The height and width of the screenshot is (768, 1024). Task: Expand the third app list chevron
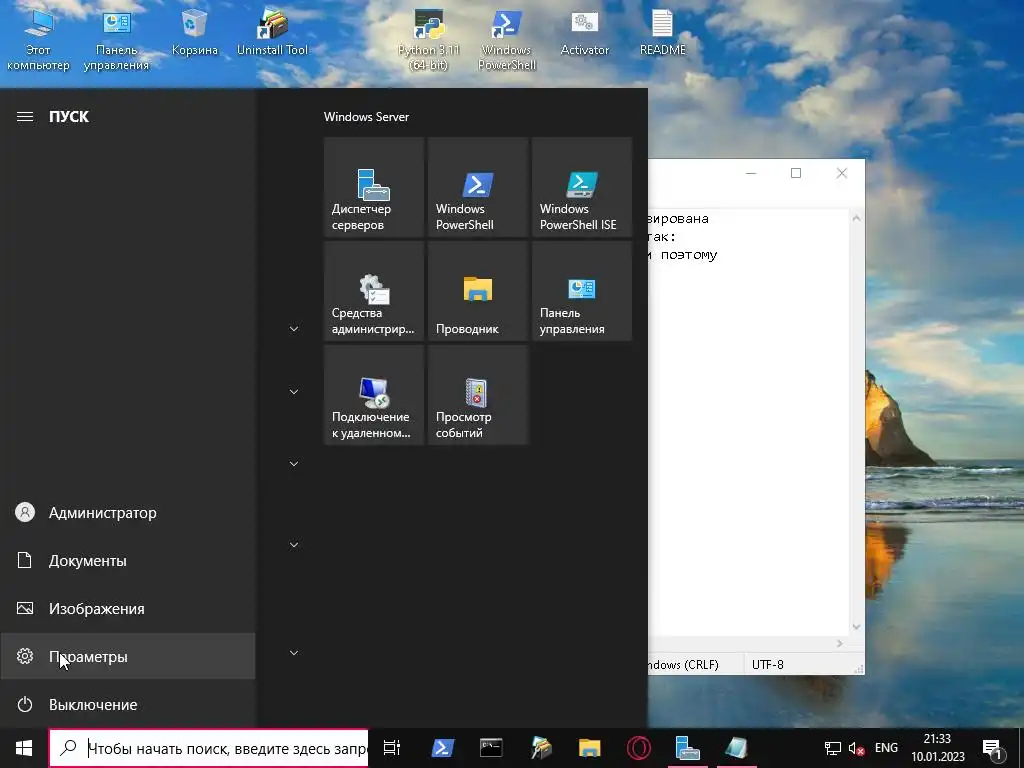[x=294, y=464]
